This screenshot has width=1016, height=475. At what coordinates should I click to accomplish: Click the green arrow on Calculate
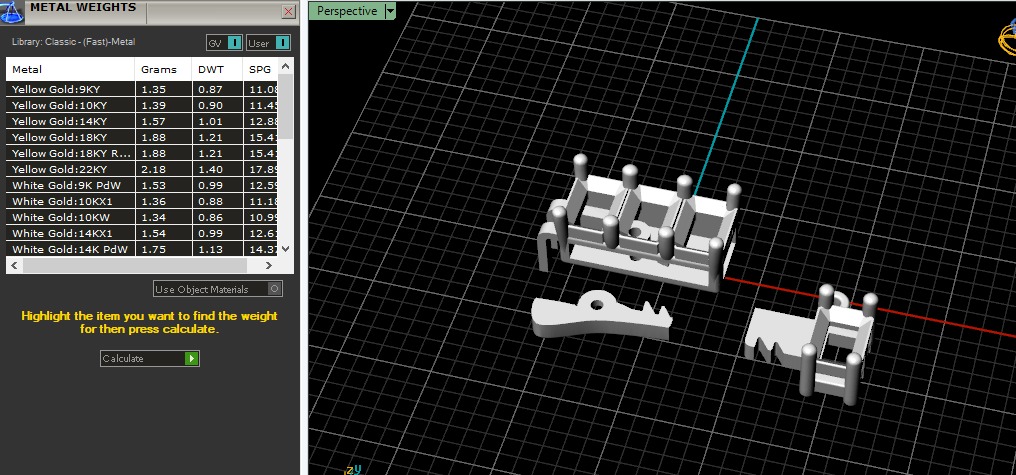tap(191, 358)
